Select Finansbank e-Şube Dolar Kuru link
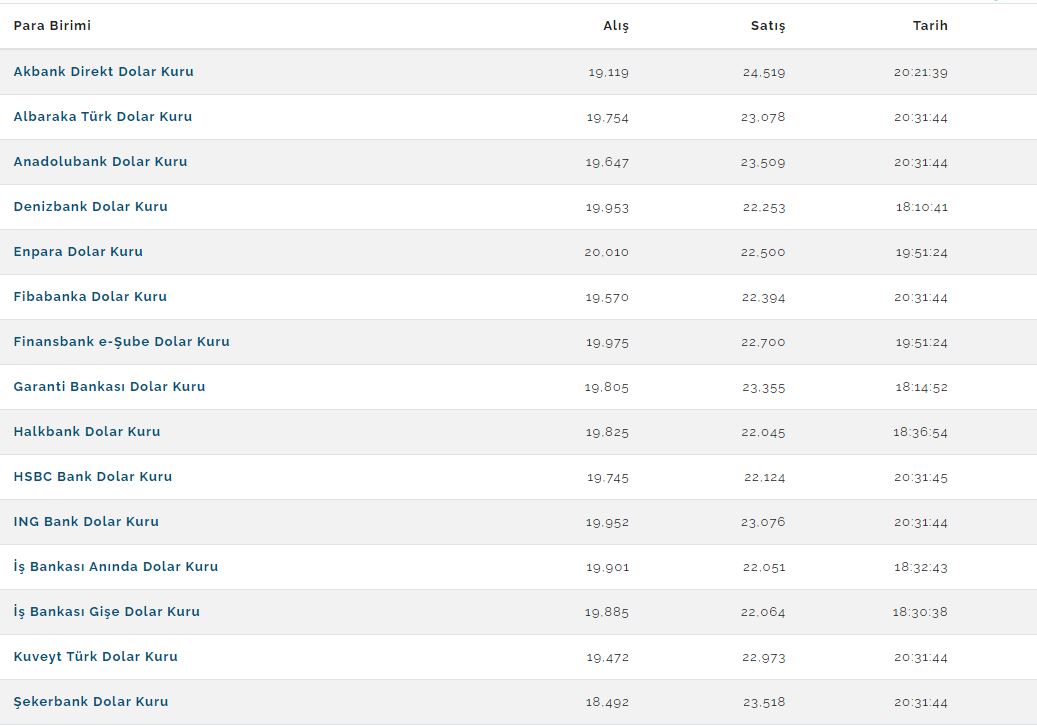The image size is (1037, 726). (x=122, y=341)
